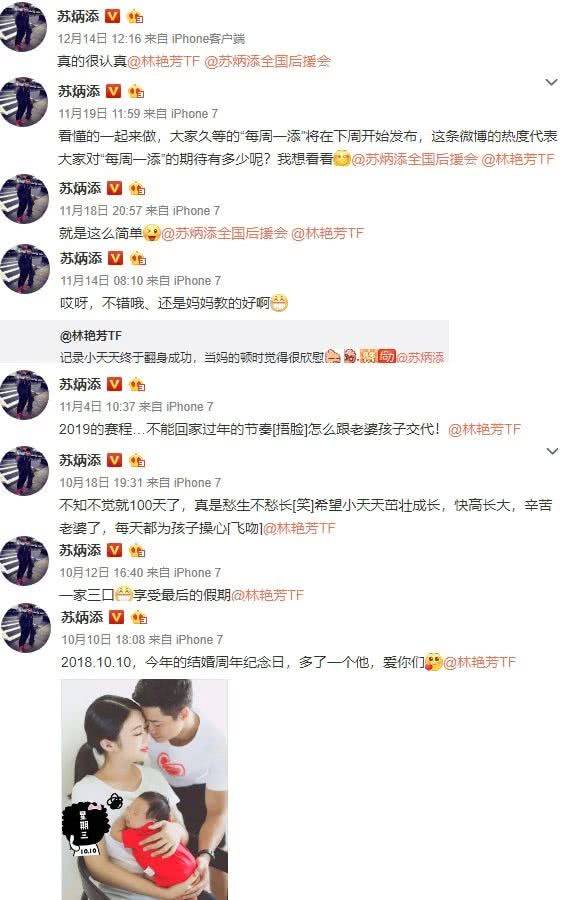
Task: Click membership crown icon on 10月12日 post
Action: click(137, 550)
